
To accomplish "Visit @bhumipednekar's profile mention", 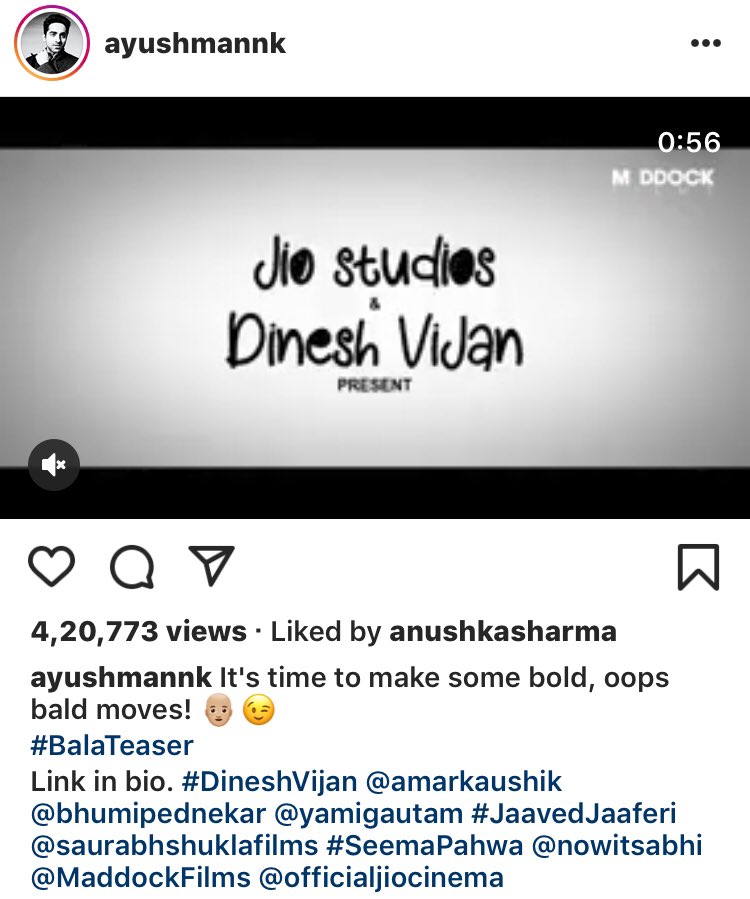I will pyautogui.click(x=149, y=814).
